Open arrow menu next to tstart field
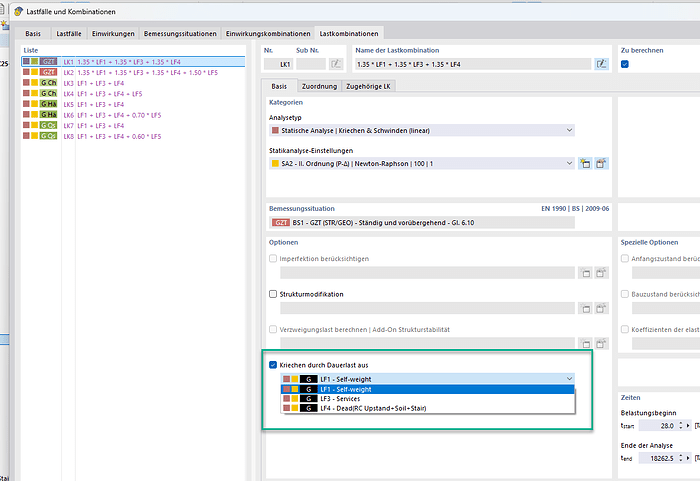The image size is (700, 481). click(x=688, y=426)
